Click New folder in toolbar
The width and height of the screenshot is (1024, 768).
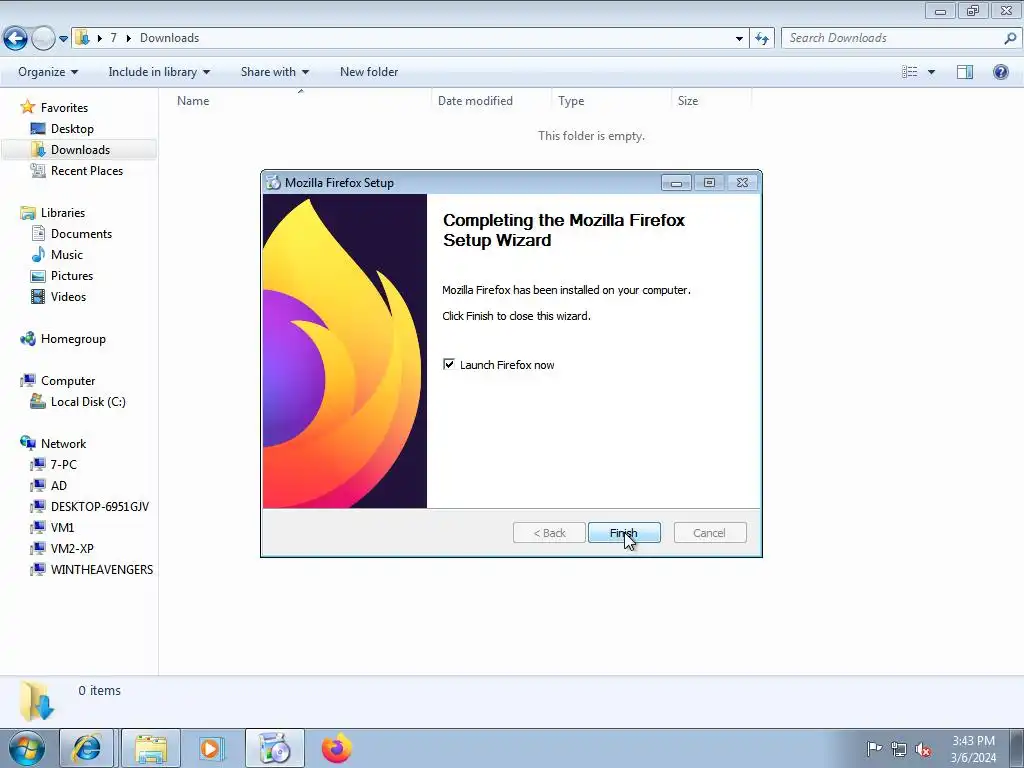[x=369, y=72]
